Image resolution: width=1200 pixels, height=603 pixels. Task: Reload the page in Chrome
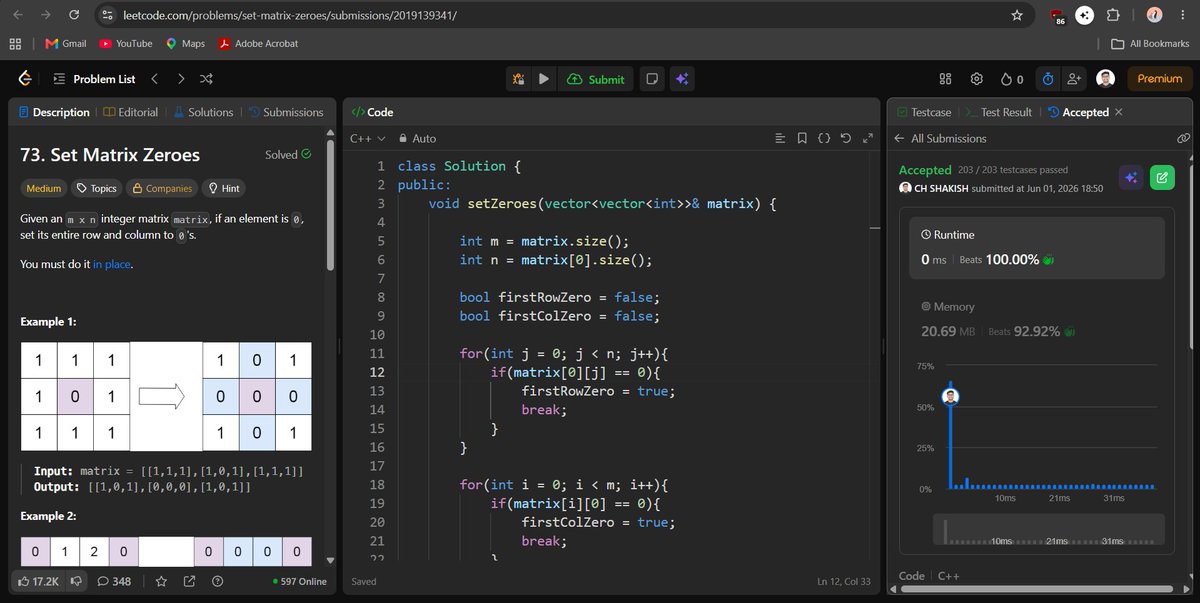point(73,15)
